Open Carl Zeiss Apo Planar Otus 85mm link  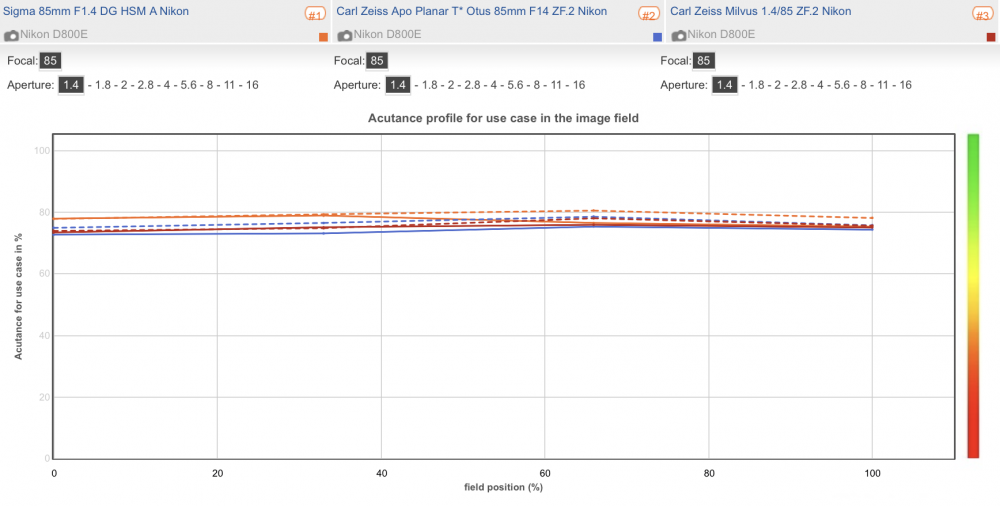[471, 11]
